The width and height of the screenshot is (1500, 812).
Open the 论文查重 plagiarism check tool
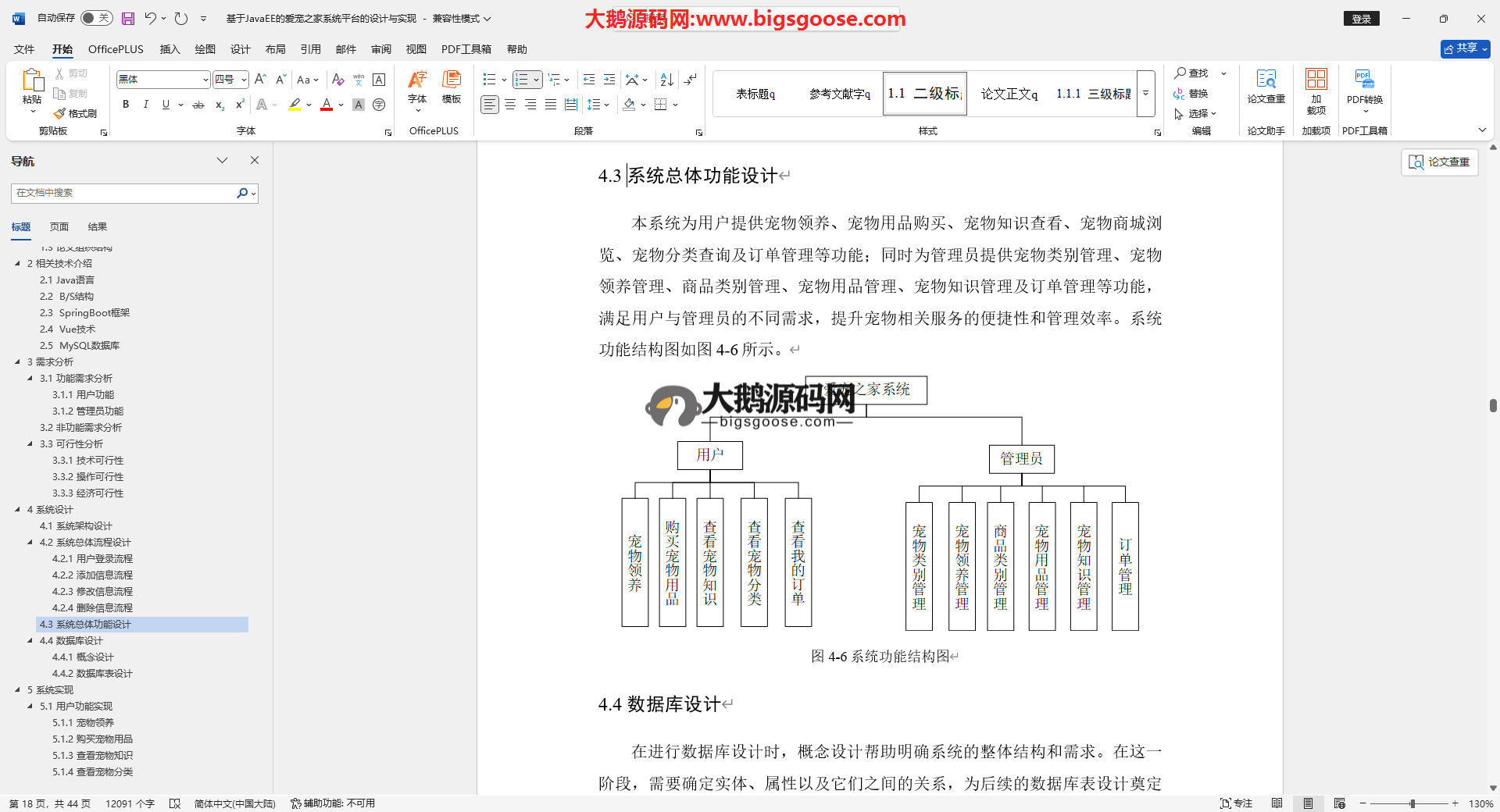[1266, 86]
